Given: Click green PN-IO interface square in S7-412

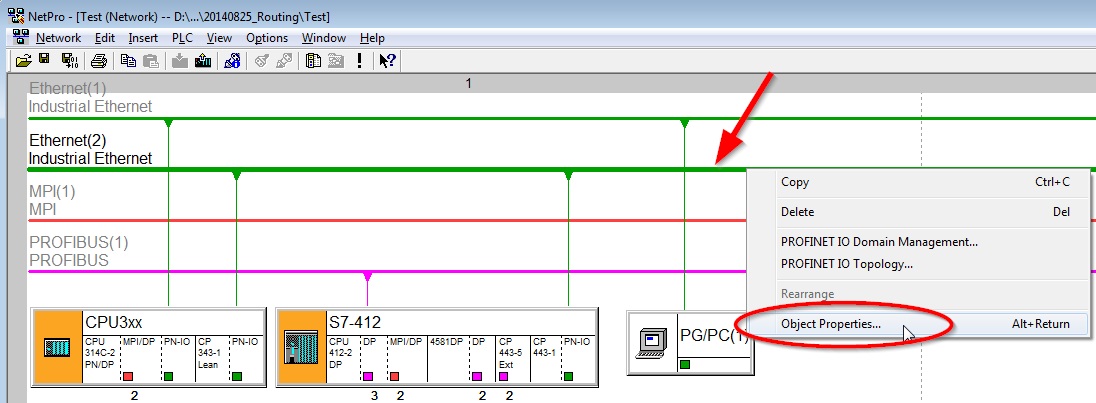Looking at the screenshot, I should coord(568,376).
